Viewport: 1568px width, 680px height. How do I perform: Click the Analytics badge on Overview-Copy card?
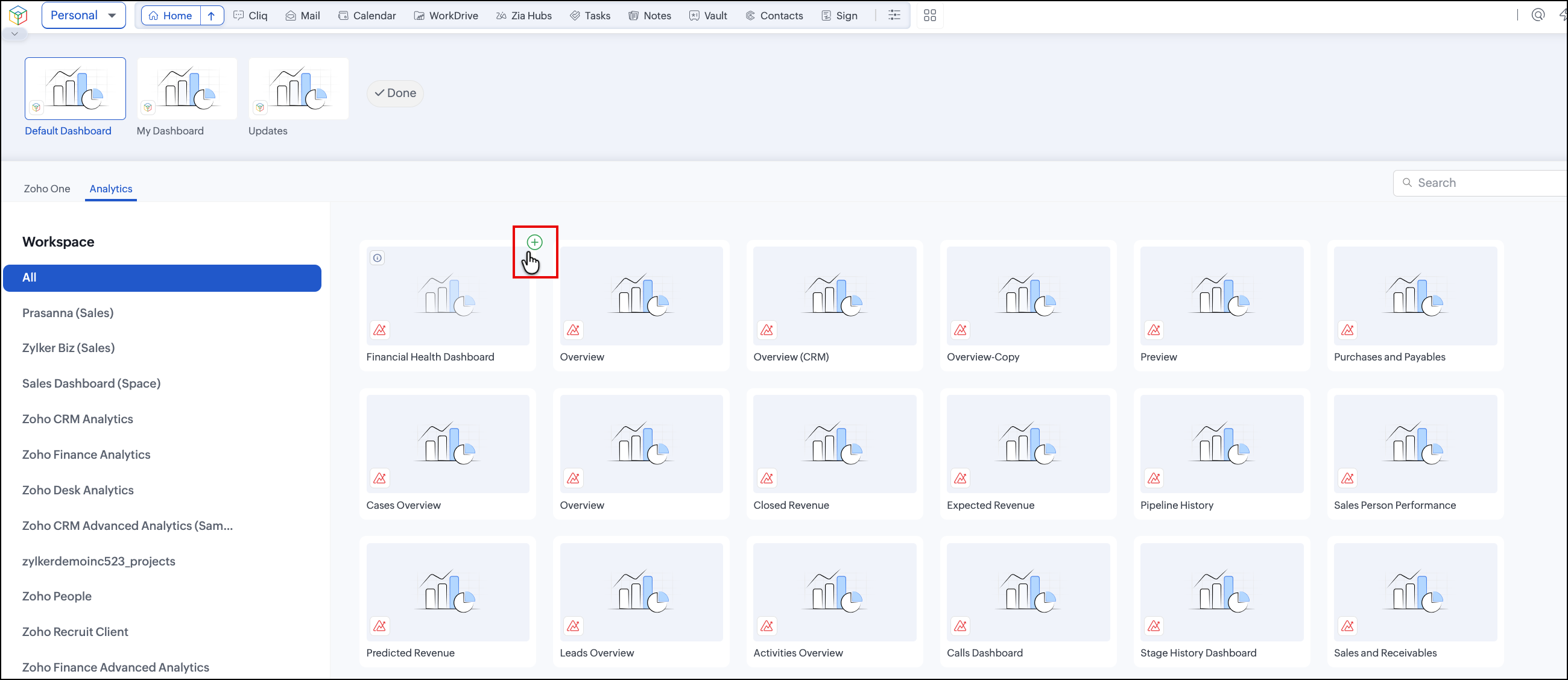pos(961,330)
